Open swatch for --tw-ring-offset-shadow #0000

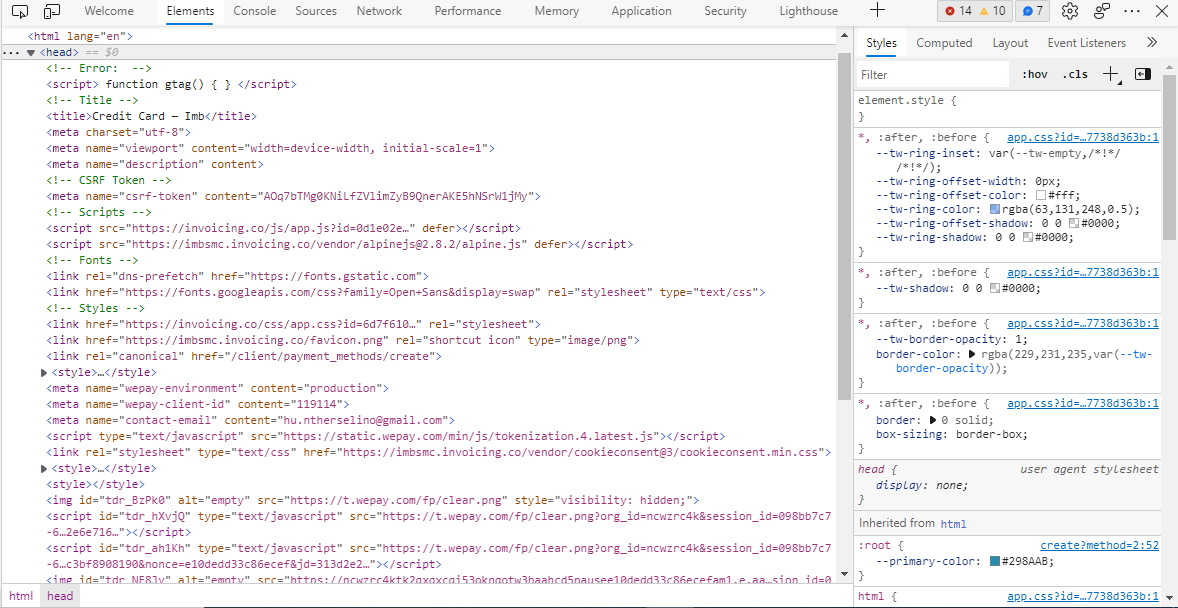tap(1074, 224)
